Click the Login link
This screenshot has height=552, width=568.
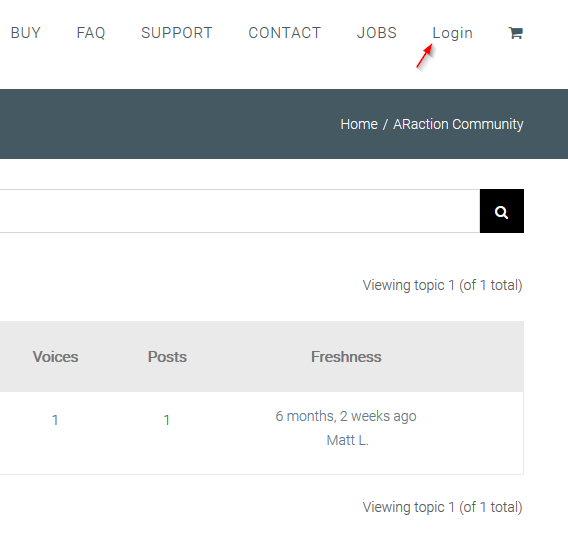point(452,33)
